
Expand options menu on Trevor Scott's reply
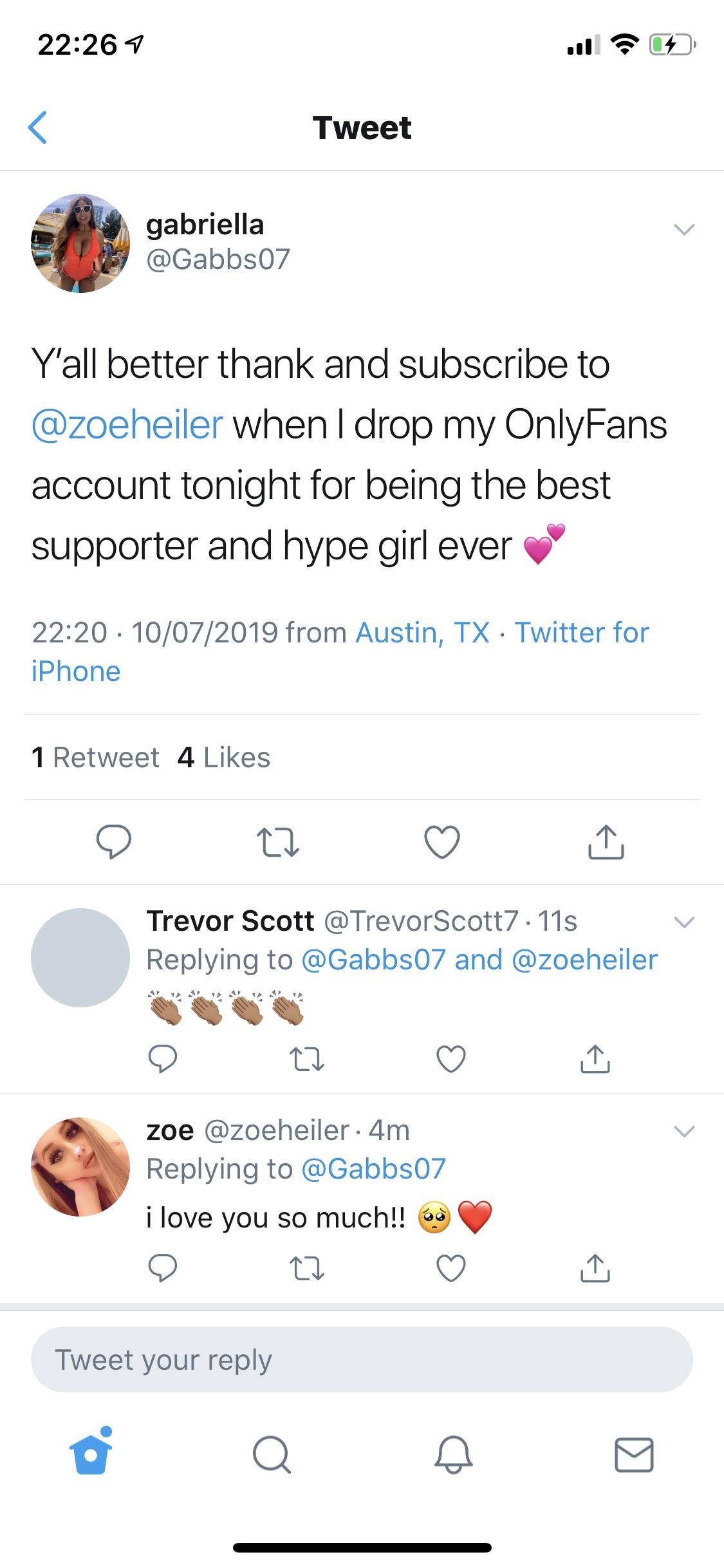tap(684, 923)
